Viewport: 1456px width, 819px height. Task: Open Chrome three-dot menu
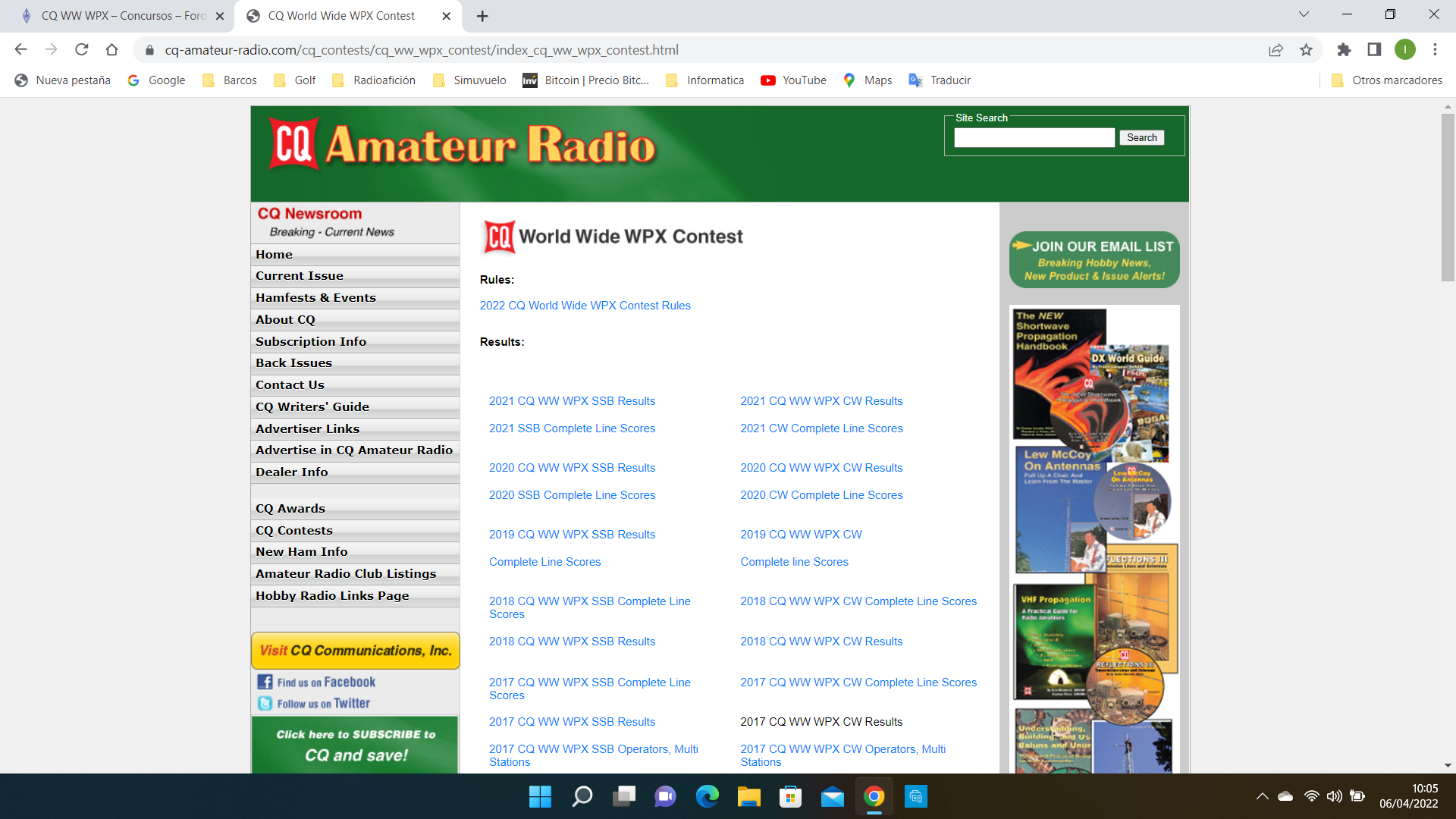click(1435, 49)
